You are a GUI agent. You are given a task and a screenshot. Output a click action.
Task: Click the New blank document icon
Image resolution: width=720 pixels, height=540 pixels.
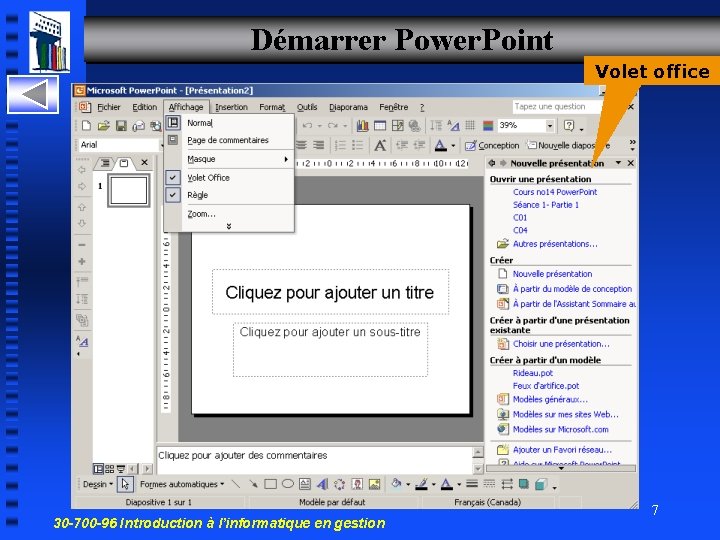pyautogui.click(x=86, y=125)
